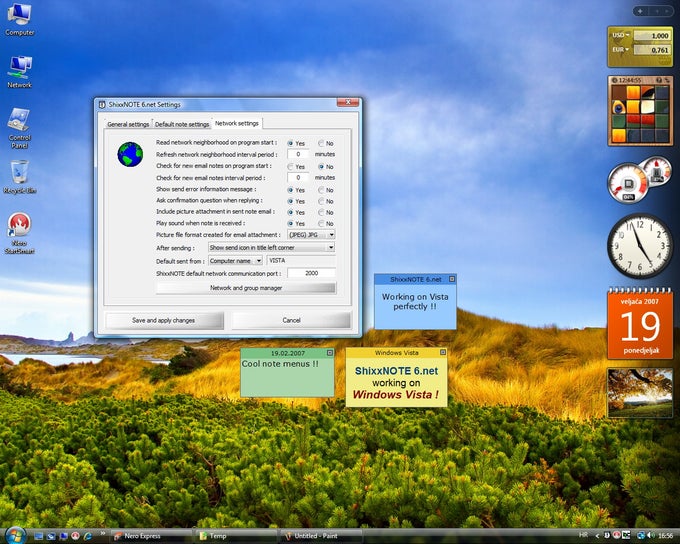Click menu box icon on yellow Windows Vista note
The height and width of the screenshot is (544, 680).
[x=443, y=352]
